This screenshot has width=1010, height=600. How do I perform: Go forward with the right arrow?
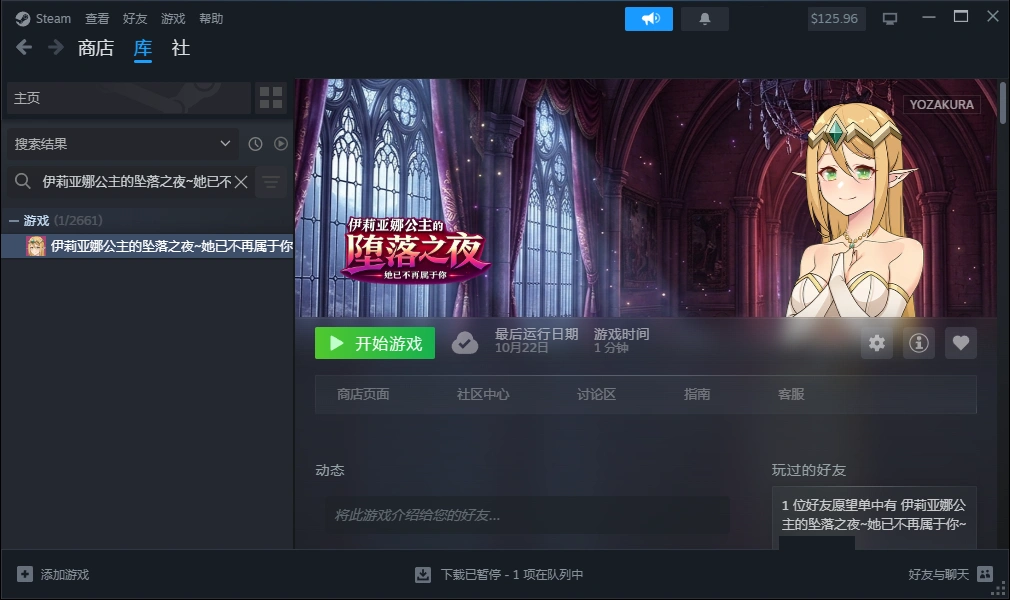pos(56,48)
